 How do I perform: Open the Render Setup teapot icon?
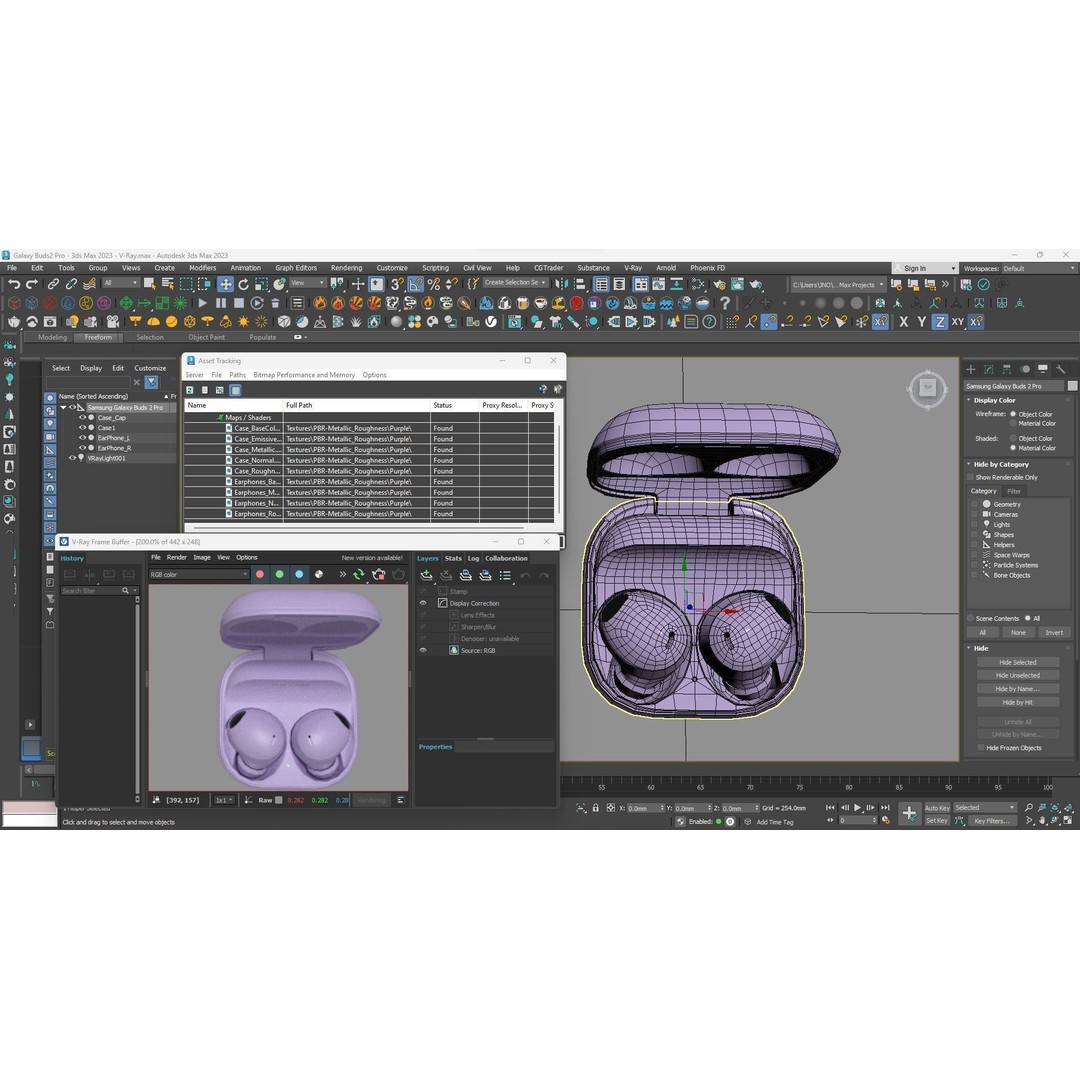tap(719, 284)
